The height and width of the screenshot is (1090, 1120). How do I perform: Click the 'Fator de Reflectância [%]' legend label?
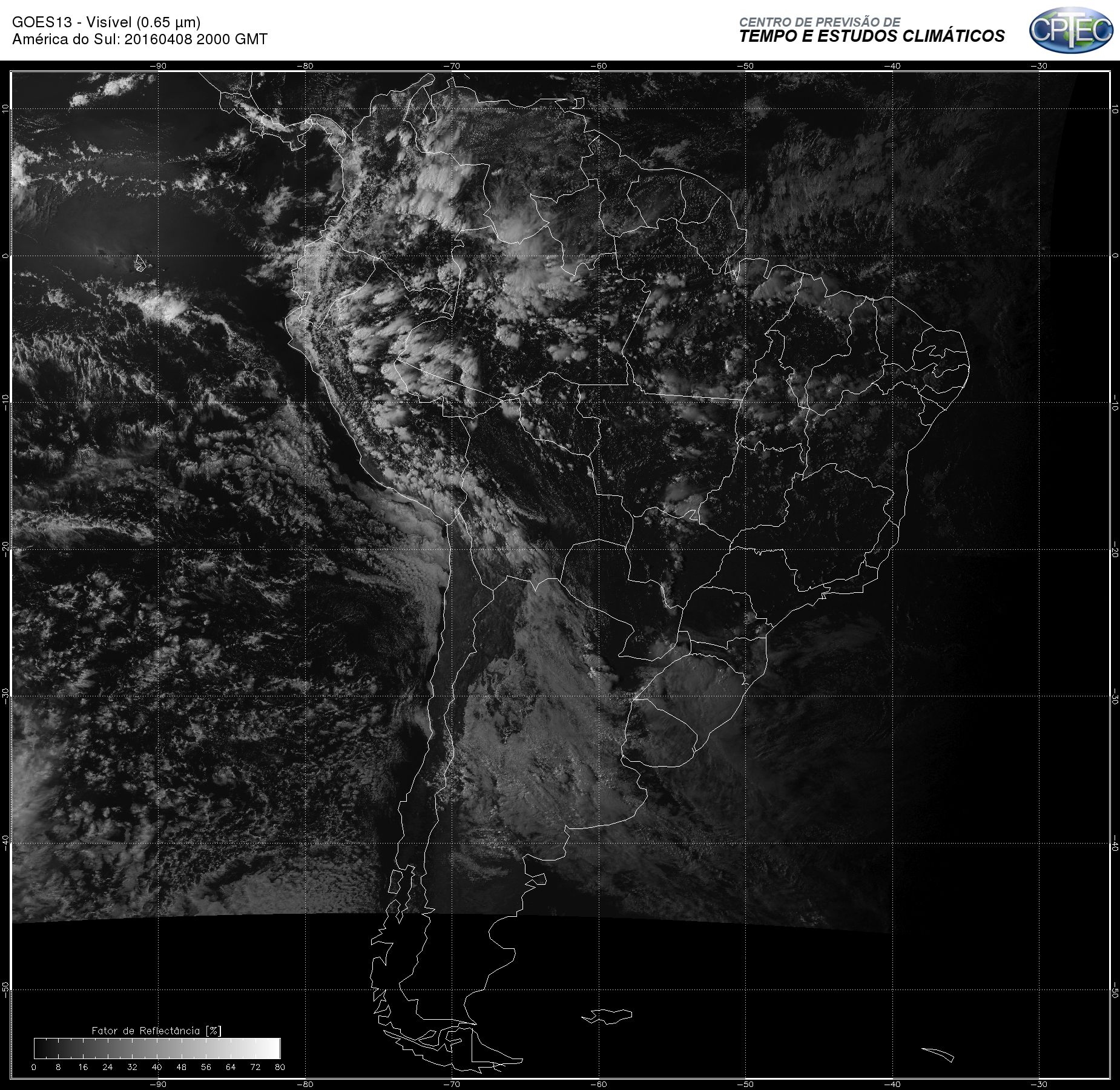156,1031
